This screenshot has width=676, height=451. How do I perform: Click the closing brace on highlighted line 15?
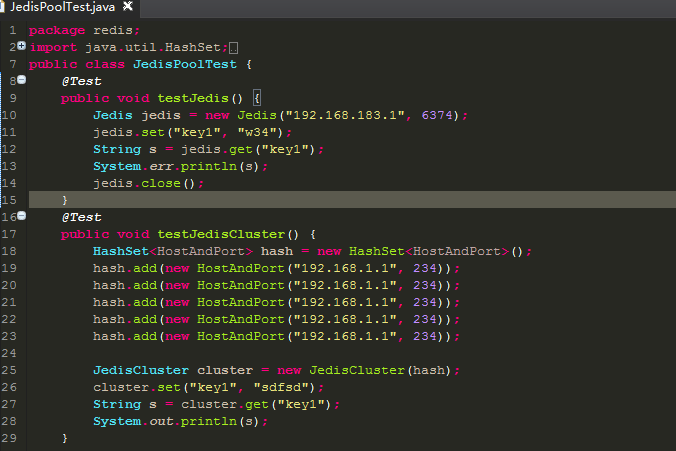65,200
